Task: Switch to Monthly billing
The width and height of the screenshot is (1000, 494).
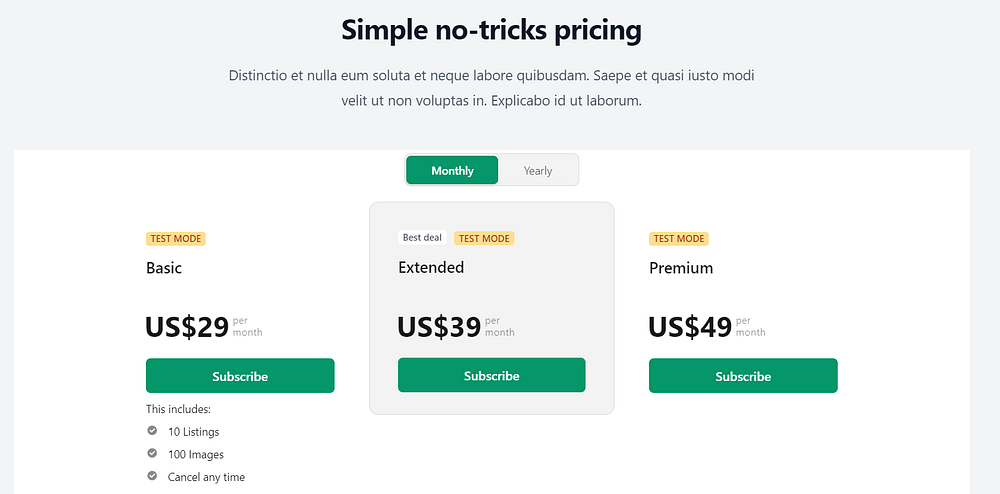Action: (452, 170)
